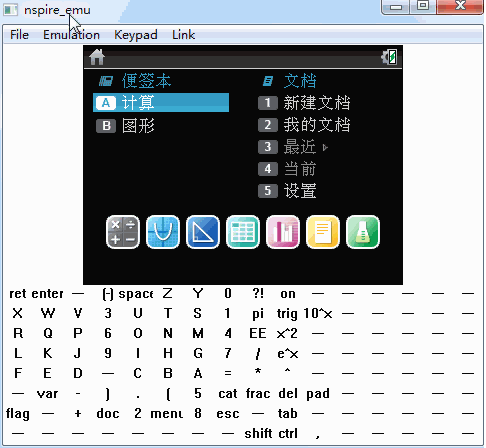
Task: Open the Graphs app icon with the parabola
Action: click(163, 232)
